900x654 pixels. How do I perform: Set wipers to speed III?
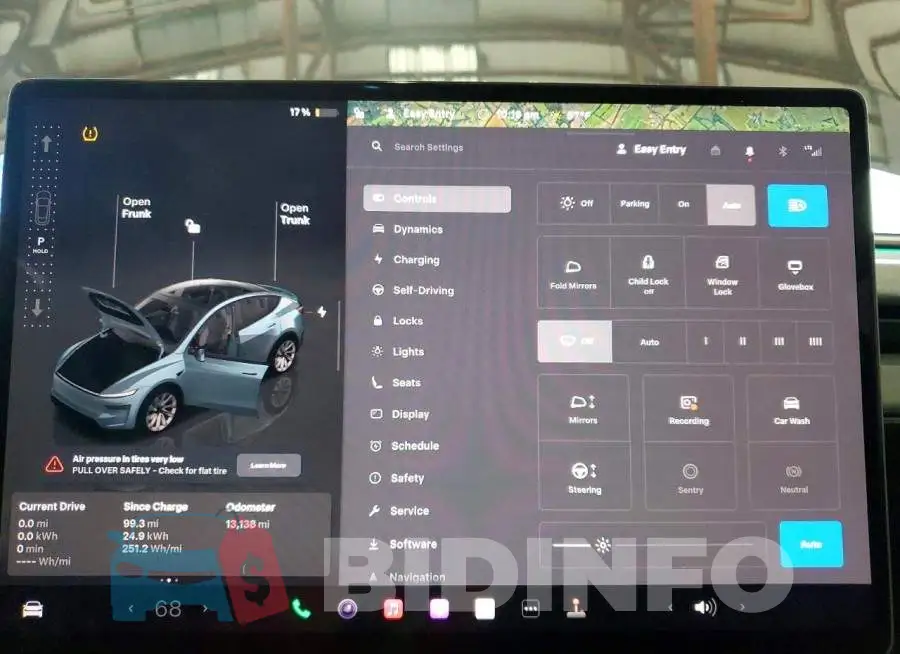coord(778,342)
